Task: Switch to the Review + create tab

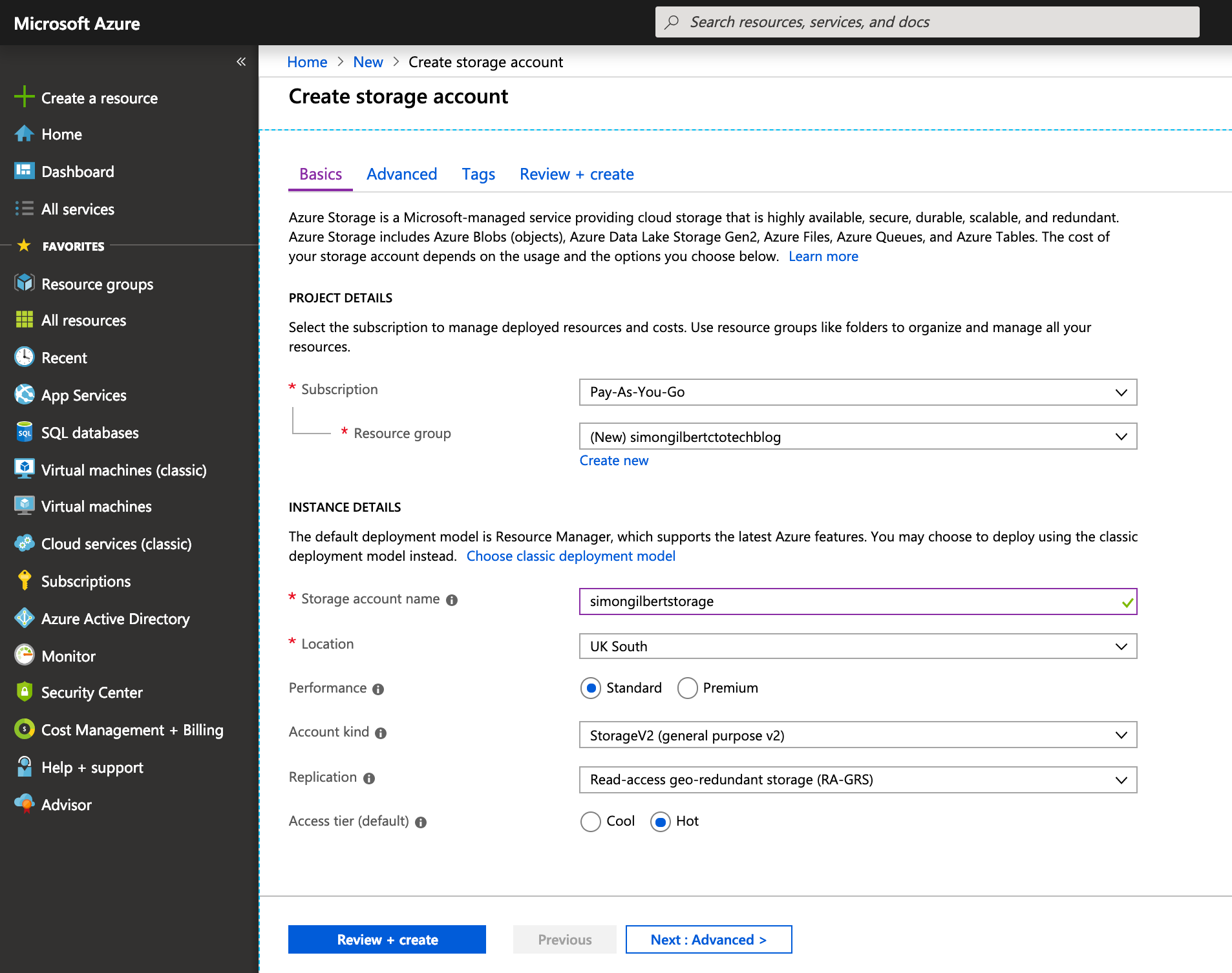Action: pyautogui.click(x=577, y=174)
